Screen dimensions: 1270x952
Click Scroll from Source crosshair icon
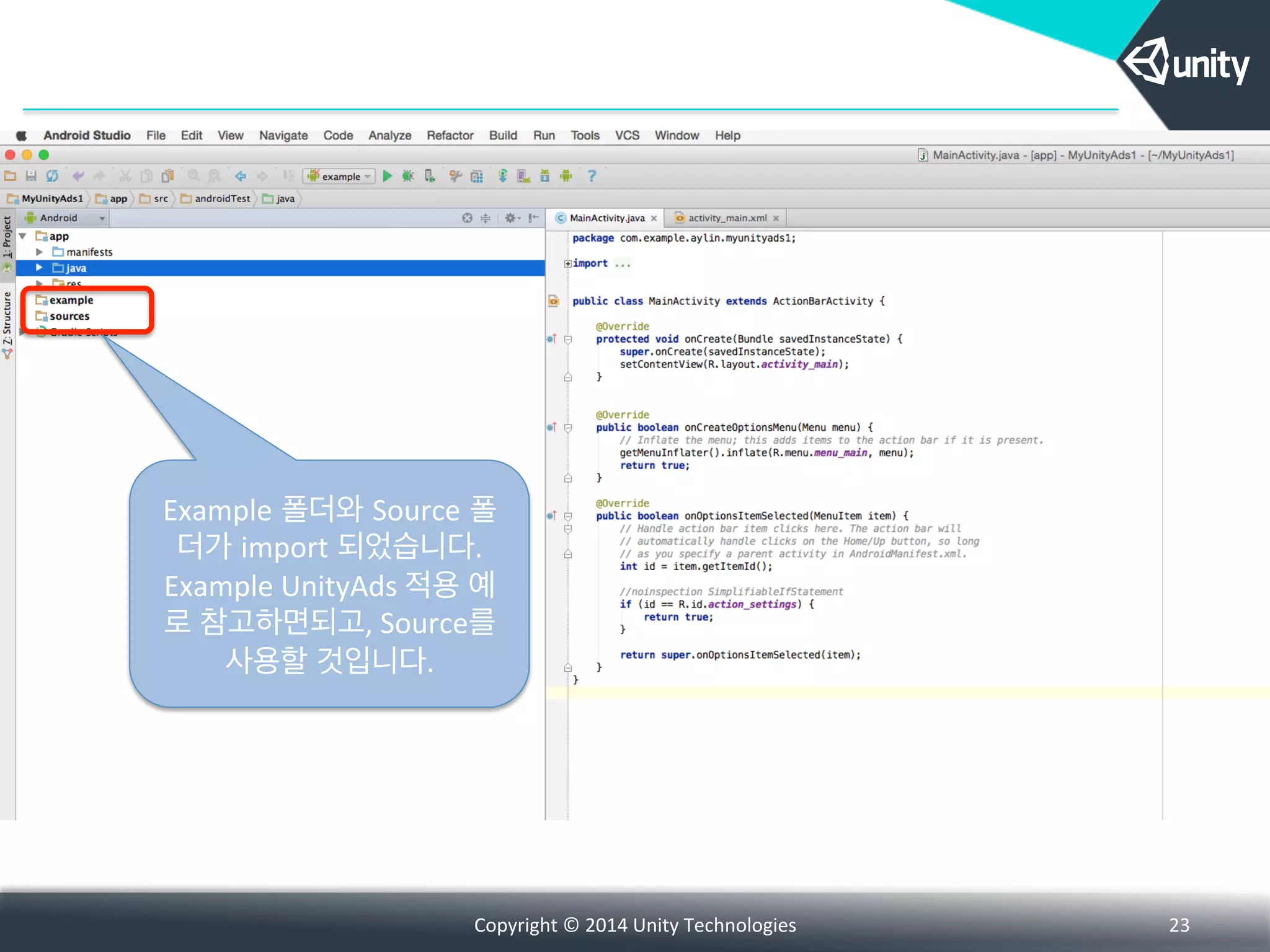[467, 218]
